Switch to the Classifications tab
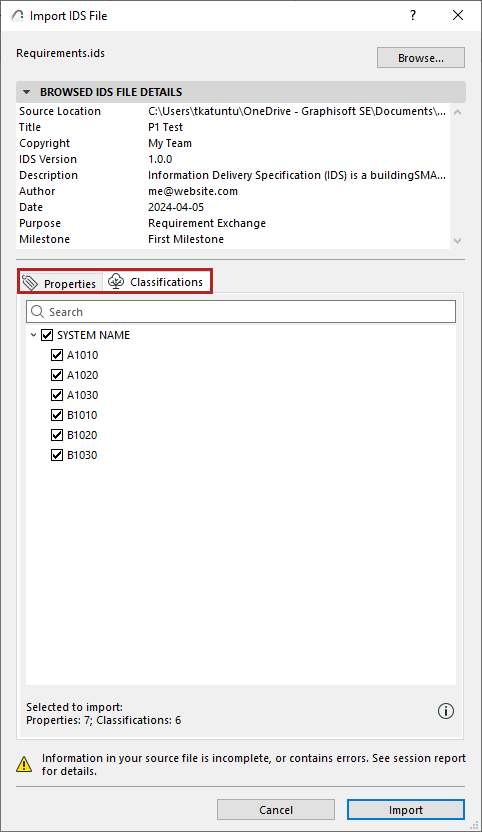 [156, 282]
